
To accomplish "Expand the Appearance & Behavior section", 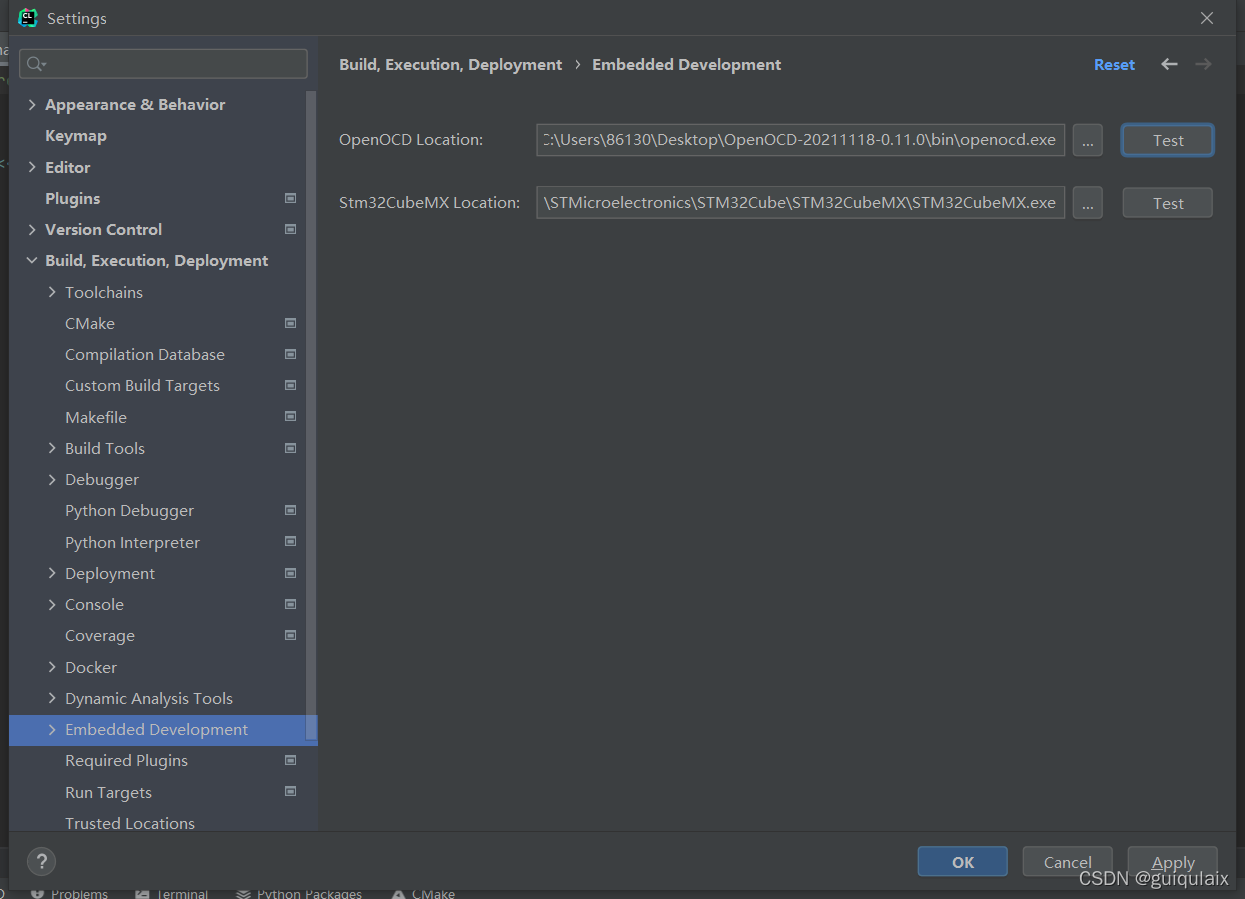I will [x=32, y=104].
